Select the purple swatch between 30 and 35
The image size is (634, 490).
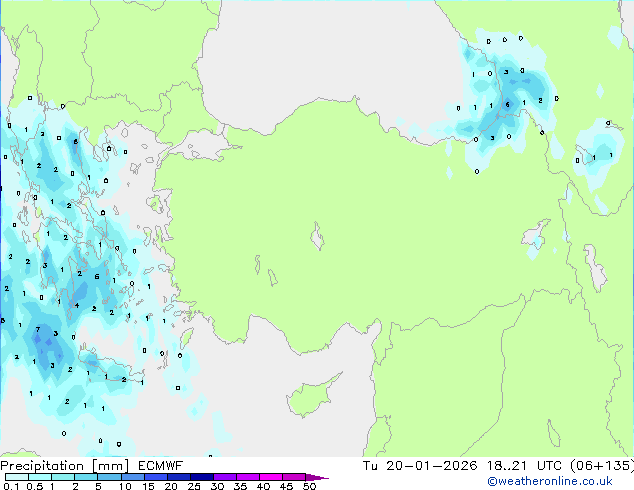225,477
